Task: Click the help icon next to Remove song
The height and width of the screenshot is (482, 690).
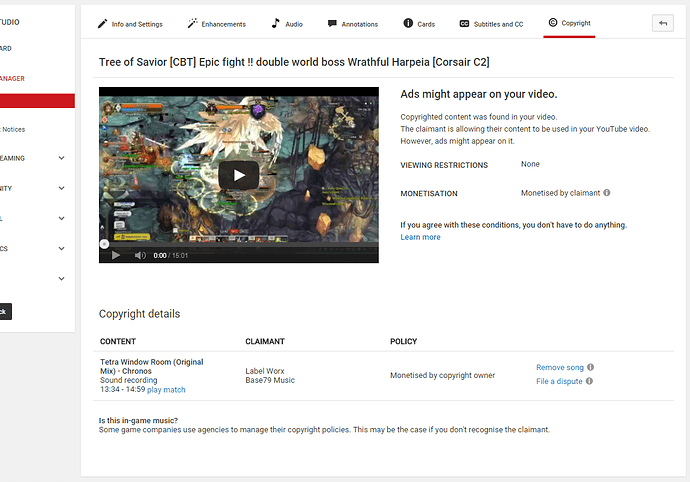Action: click(591, 367)
